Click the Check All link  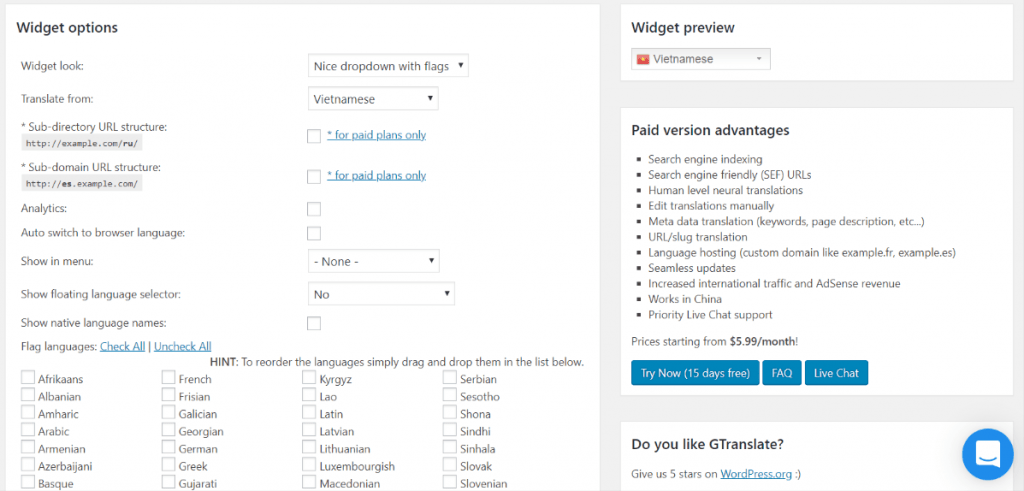click(122, 346)
